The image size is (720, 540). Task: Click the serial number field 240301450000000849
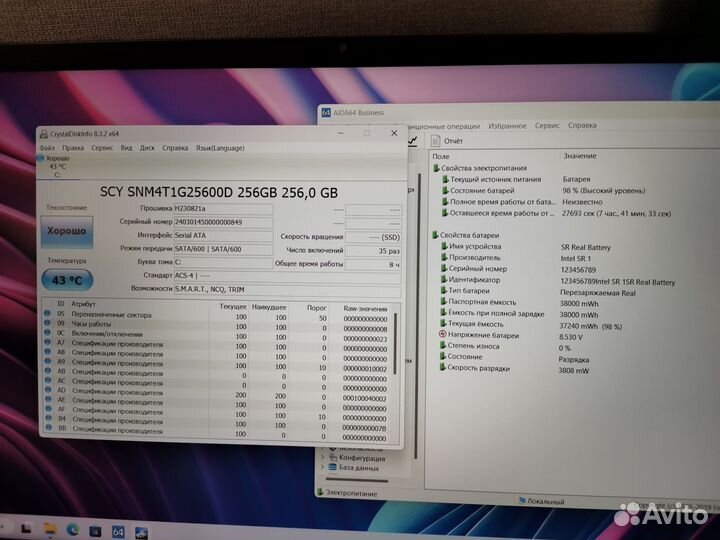(x=224, y=222)
